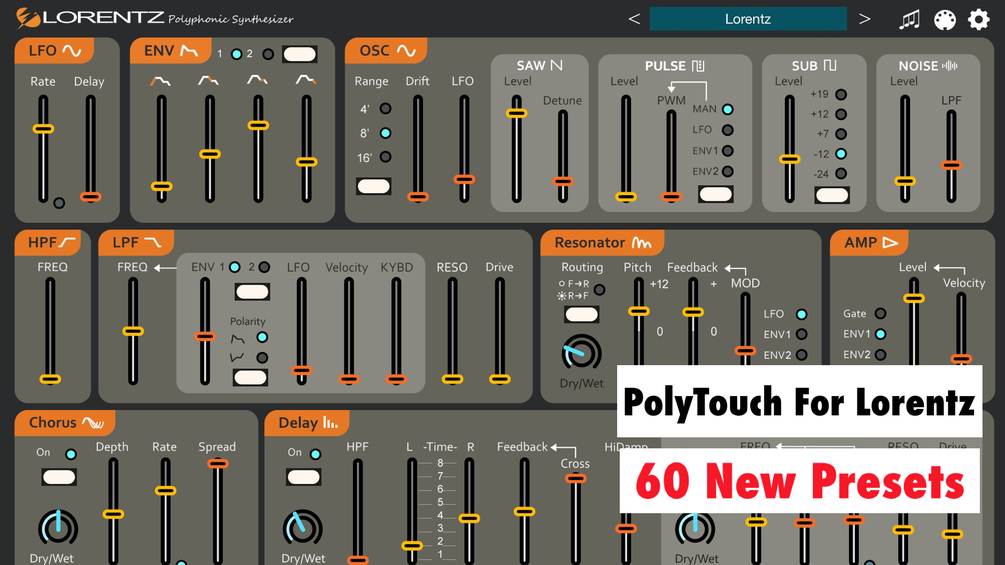Click the NOISE waveform icon
This screenshot has width=1005, height=565.
(x=949, y=65)
